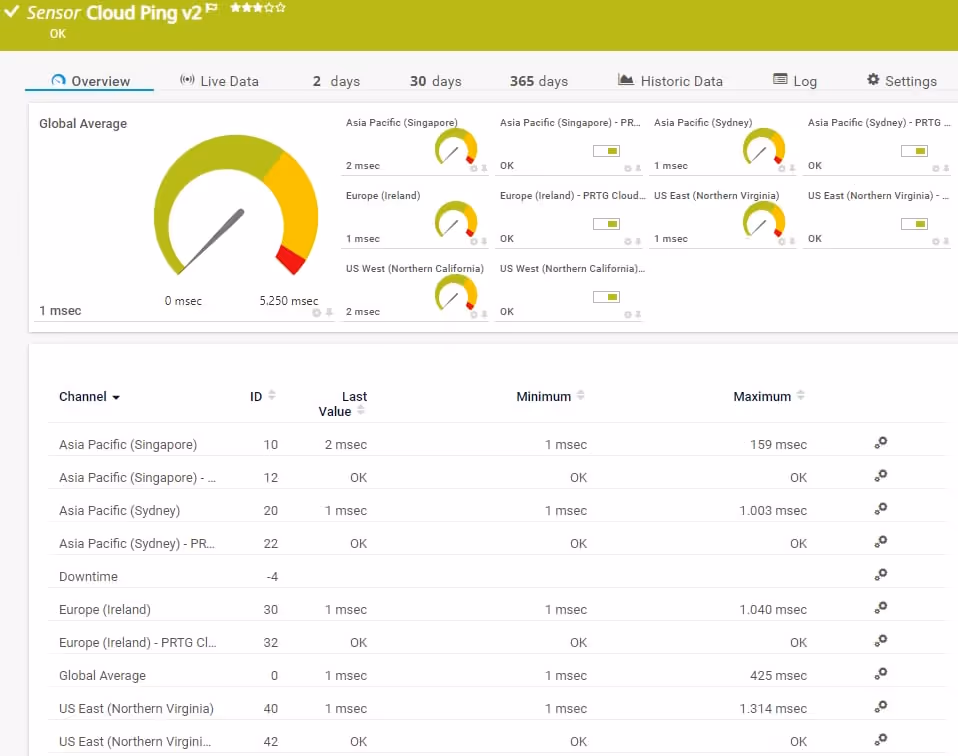Click the flag icon beside Cloud Ping v2

click(x=212, y=9)
